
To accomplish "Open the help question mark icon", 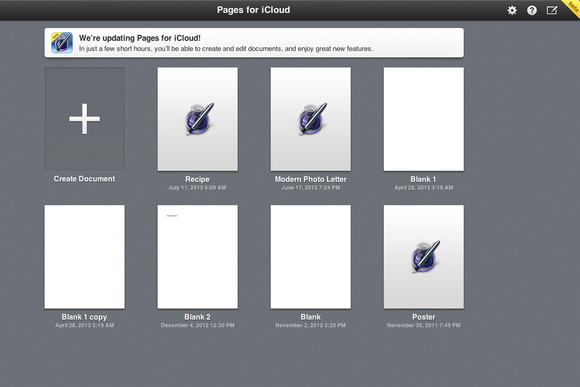I will (532, 10).
